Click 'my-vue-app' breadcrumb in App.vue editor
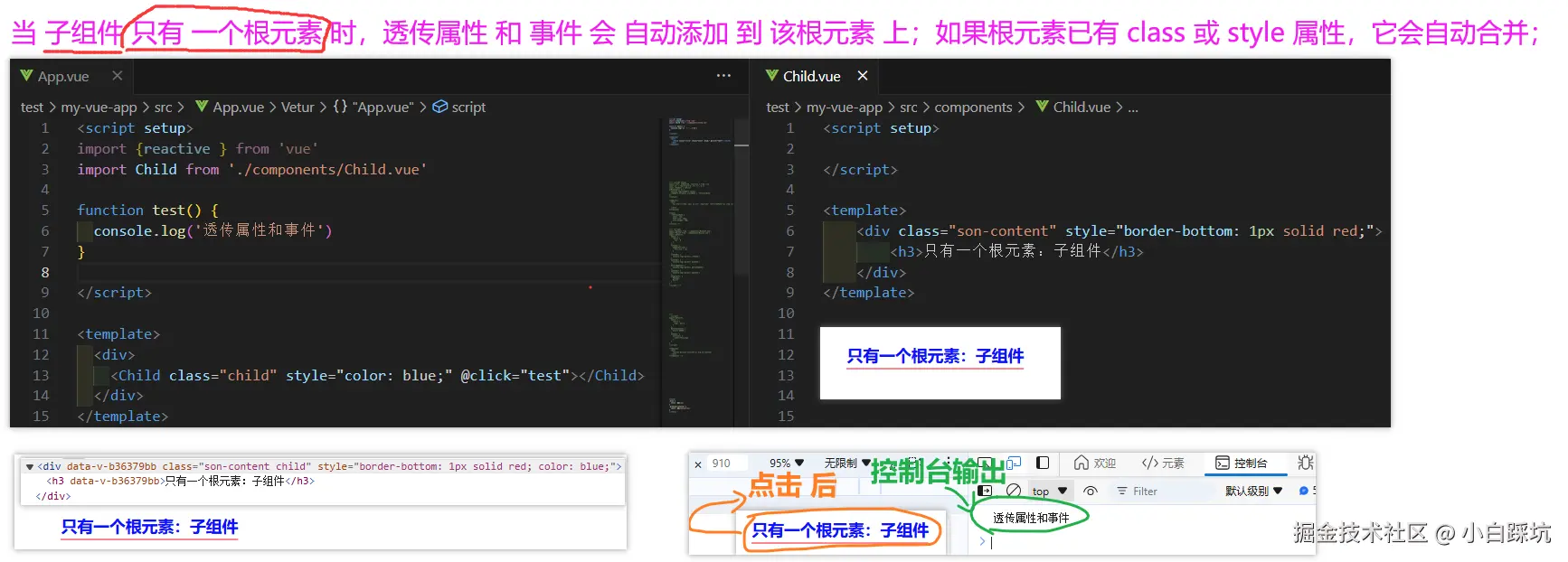Image resolution: width=1568 pixels, height=562 pixels. [x=99, y=108]
